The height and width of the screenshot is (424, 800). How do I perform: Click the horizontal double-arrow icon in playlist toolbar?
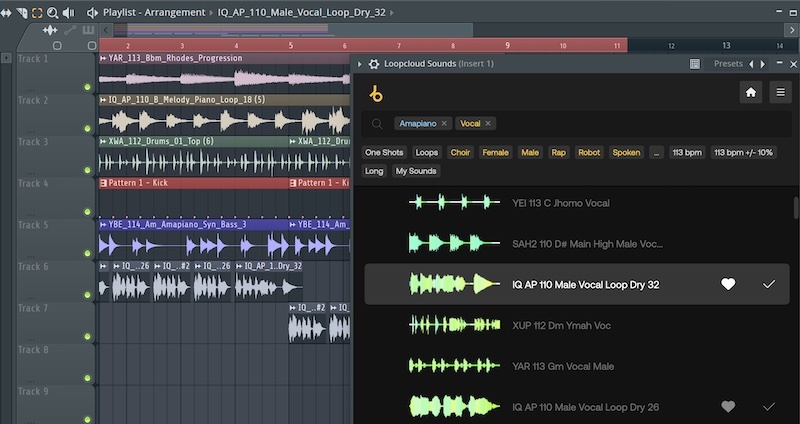click(6, 13)
